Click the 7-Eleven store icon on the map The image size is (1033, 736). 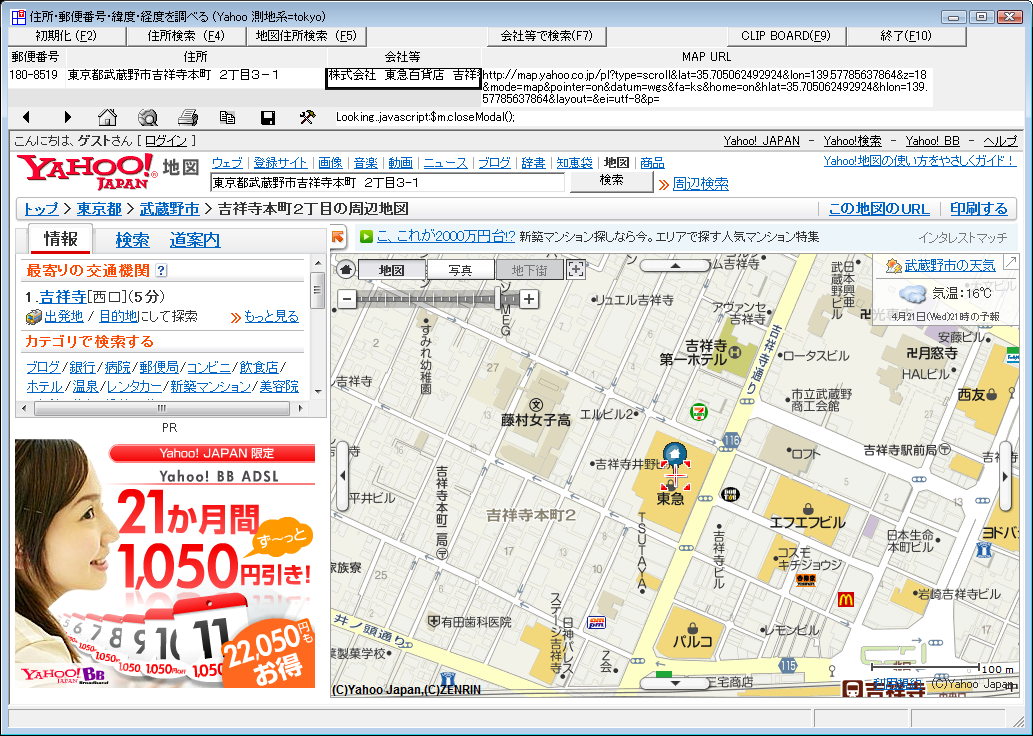pyautogui.click(x=699, y=412)
